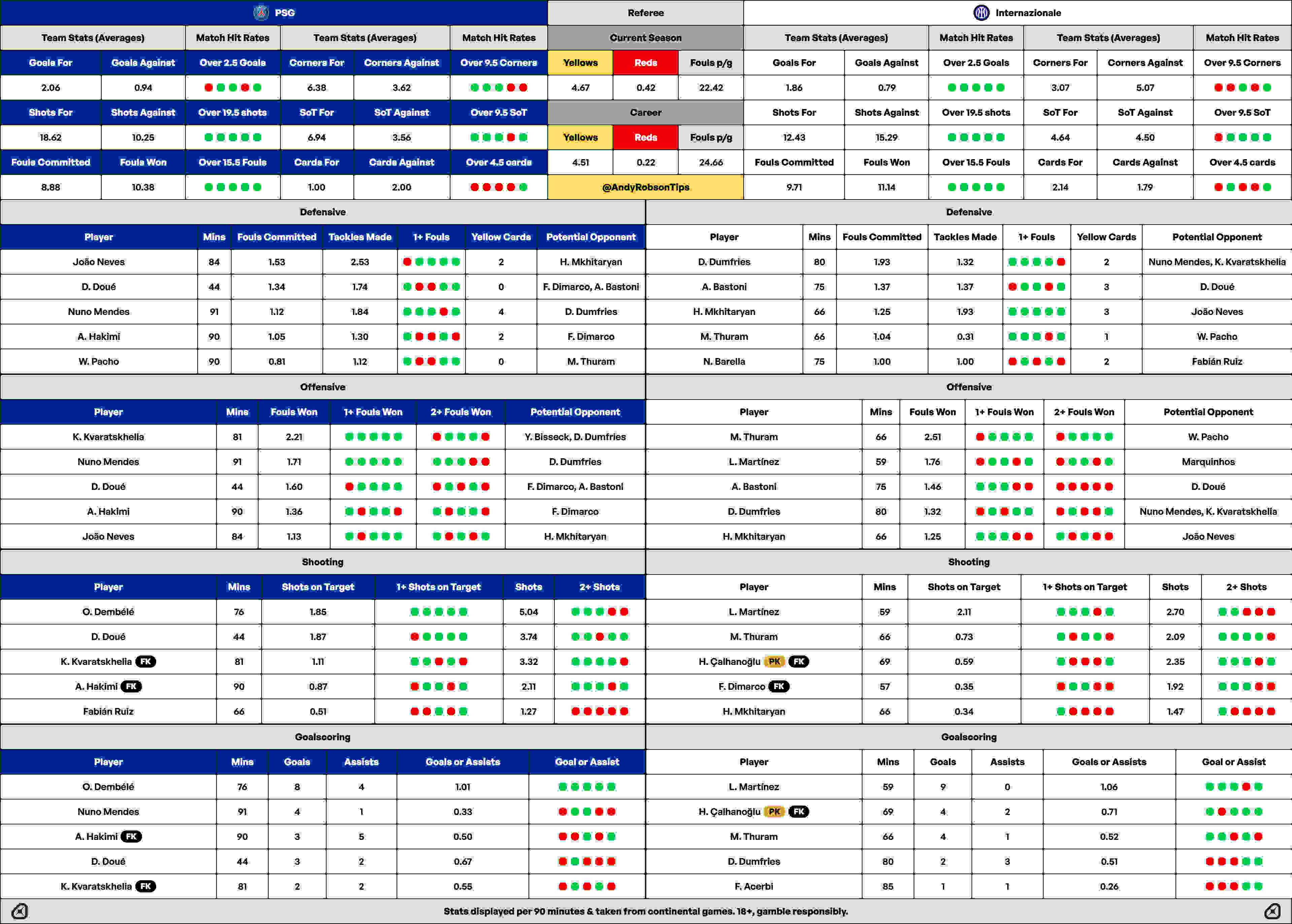Image resolution: width=1292 pixels, height=924 pixels.
Task: Select L. Martínez in Inter Goalscoring table
Action: [x=754, y=787]
